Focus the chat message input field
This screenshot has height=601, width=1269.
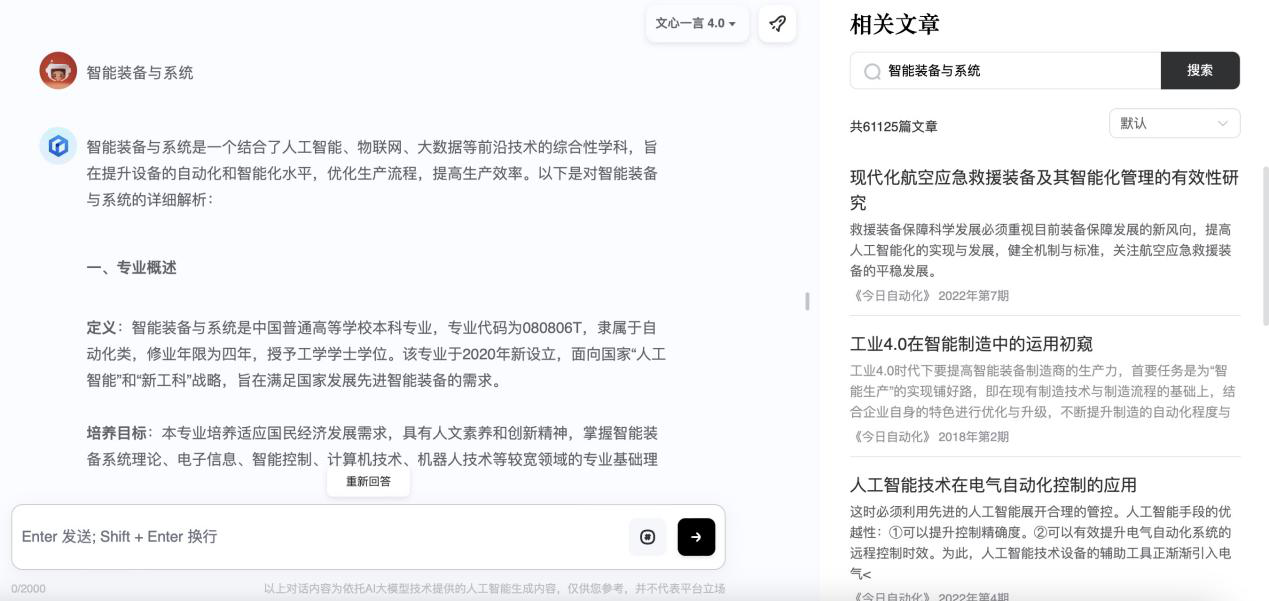[320, 537]
